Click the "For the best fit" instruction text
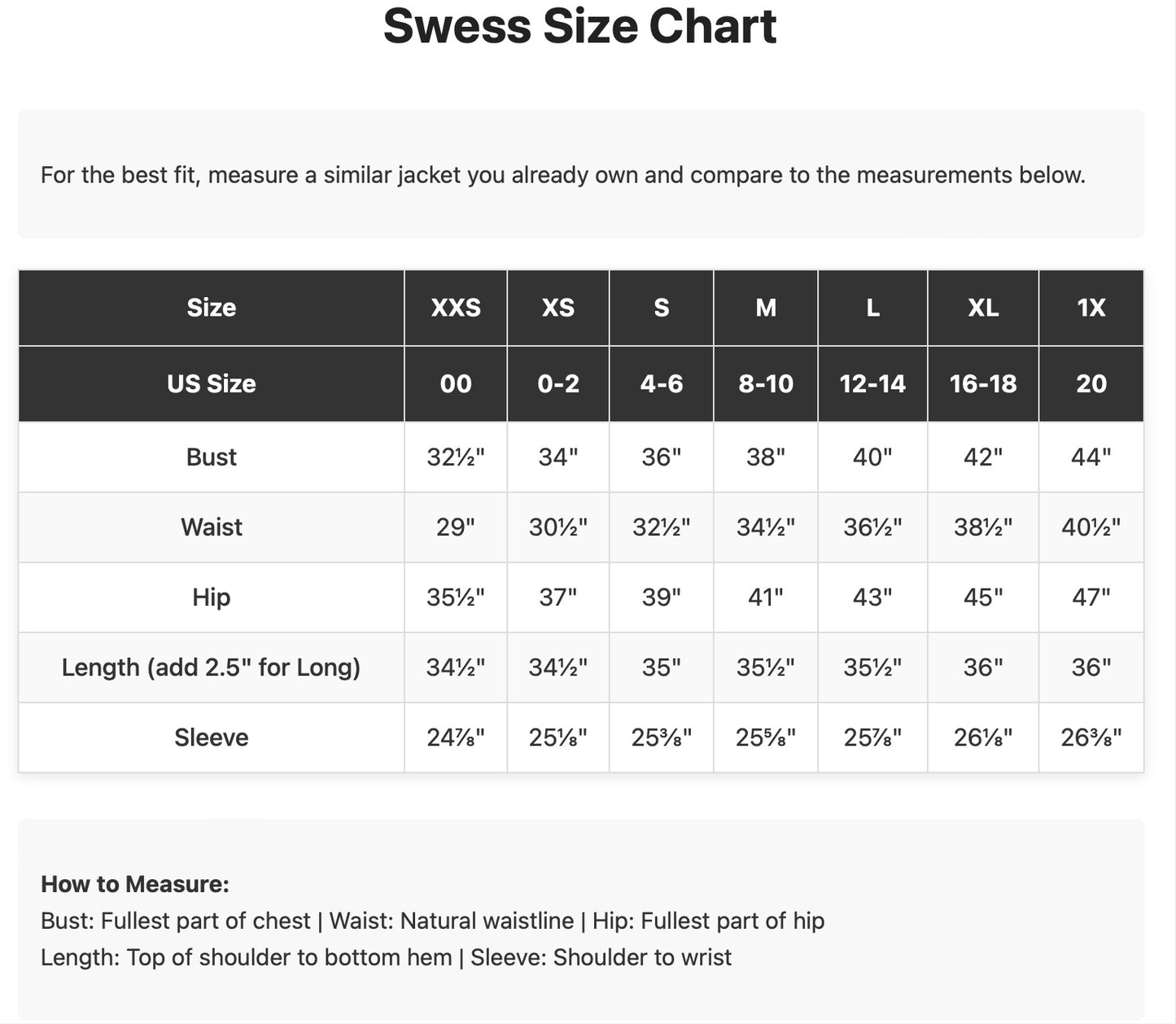Viewport: 1176px width, 1024px height. pyautogui.click(x=563, y=175)
